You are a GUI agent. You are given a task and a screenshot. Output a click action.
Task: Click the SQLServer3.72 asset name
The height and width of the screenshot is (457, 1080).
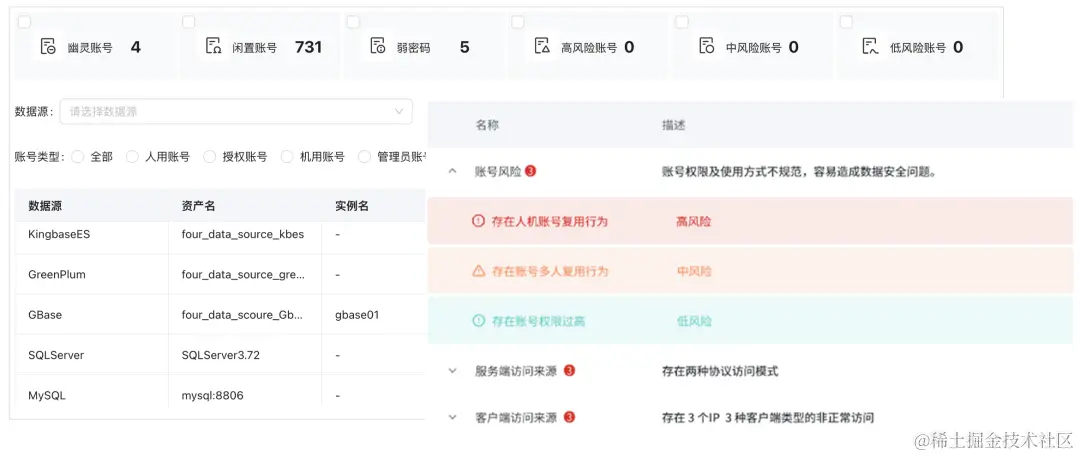(221, 355)
